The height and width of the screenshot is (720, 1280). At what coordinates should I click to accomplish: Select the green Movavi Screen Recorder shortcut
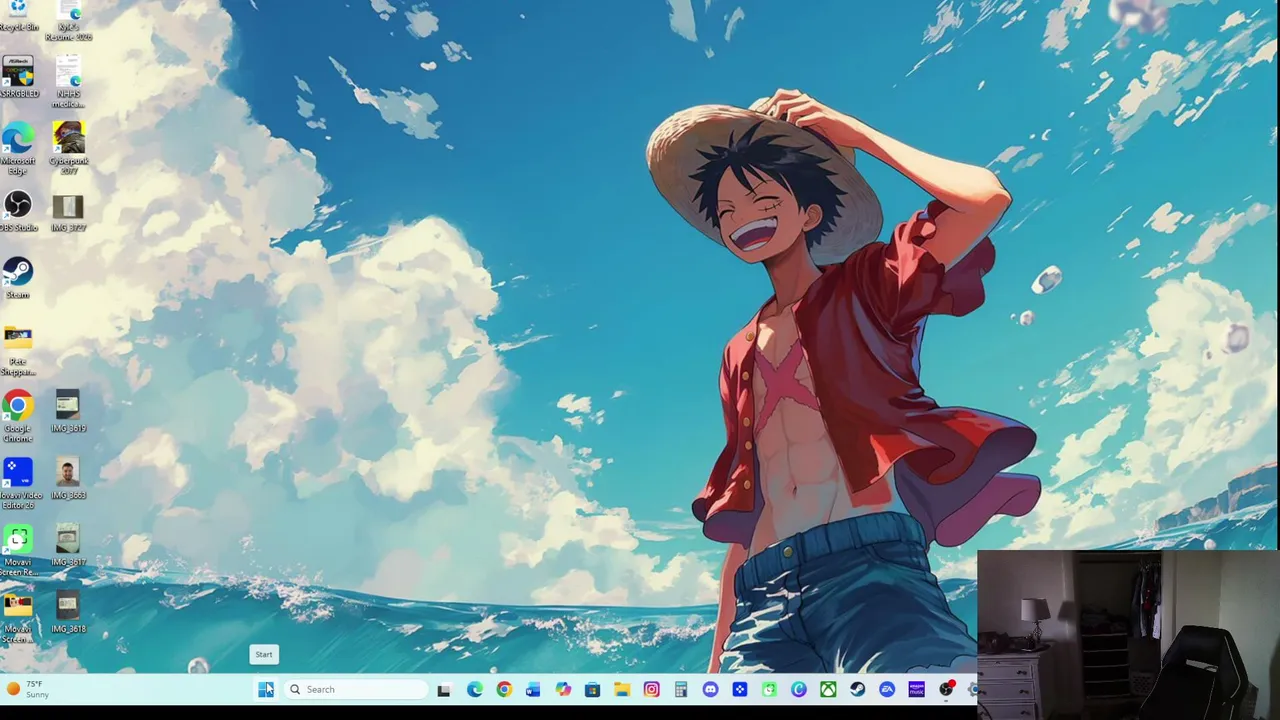point(18,550)
